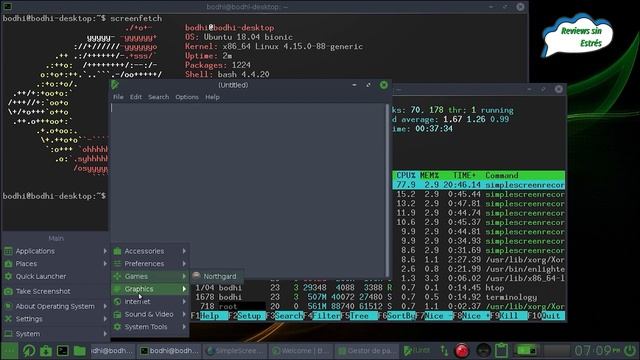Open the File menu in Untitled editor
The width and height of the screenshot is (640, 360).
[118, 97]
